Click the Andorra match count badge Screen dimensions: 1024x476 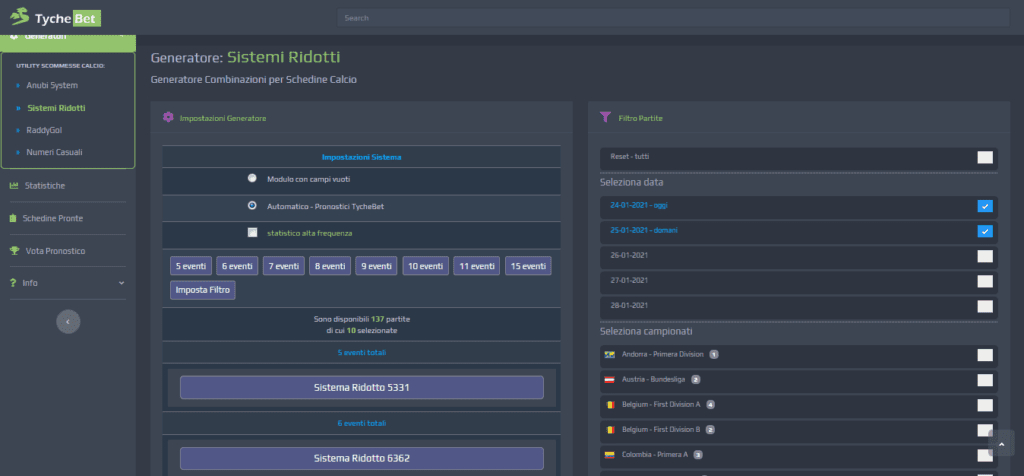coord(714,355)
